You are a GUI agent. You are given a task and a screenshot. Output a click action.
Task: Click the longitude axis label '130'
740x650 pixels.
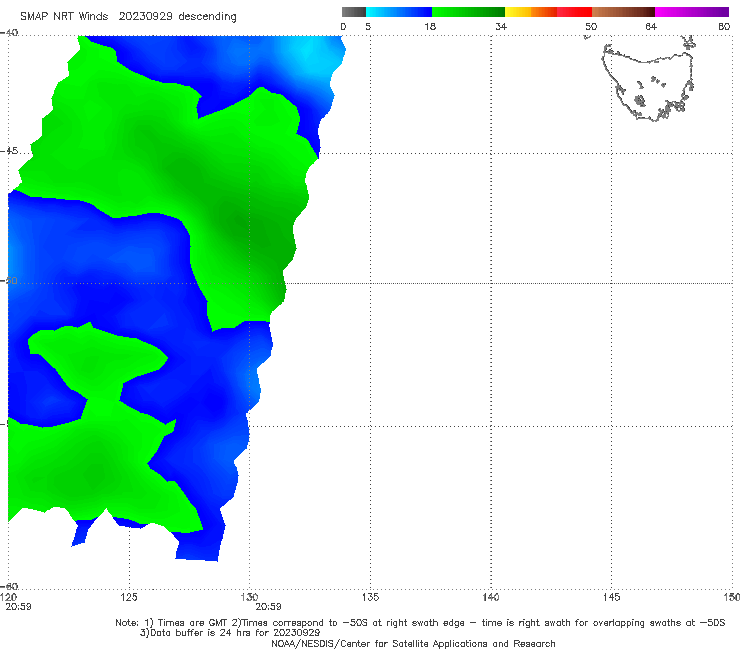click(249, 597)
